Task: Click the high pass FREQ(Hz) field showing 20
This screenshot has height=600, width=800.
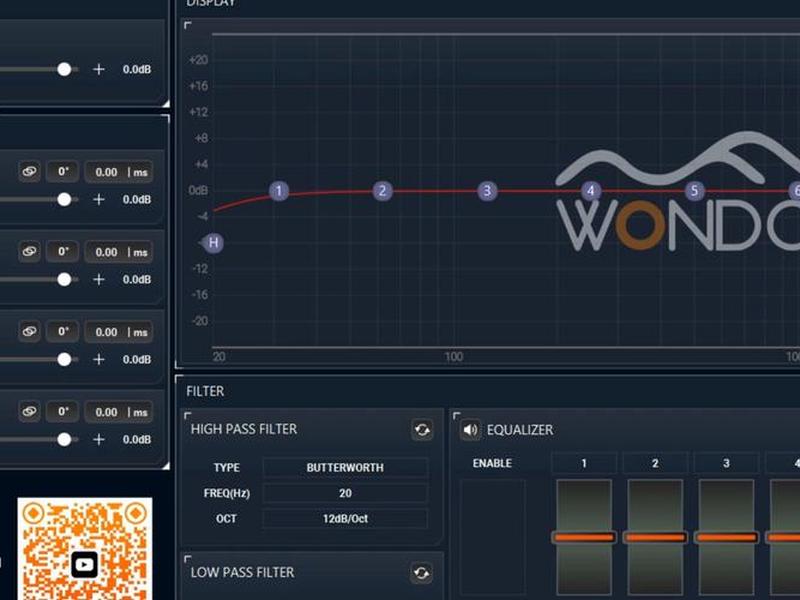Action: click(x=345, y=493)
